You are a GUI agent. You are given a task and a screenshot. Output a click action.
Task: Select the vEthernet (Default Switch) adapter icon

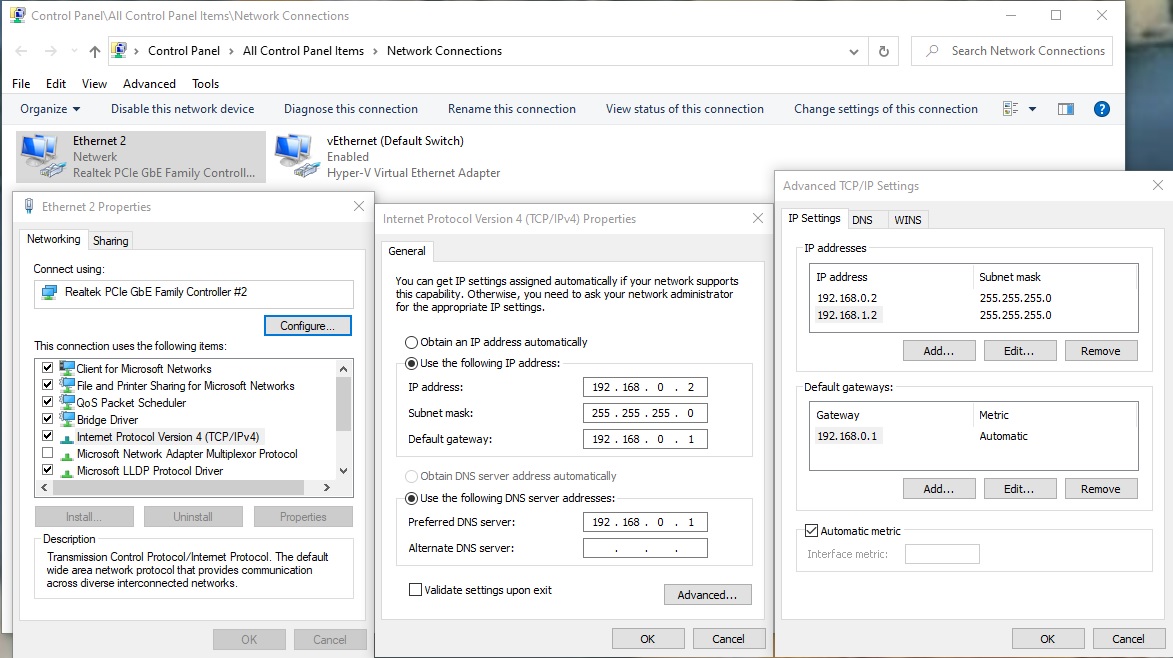point(294,156)
